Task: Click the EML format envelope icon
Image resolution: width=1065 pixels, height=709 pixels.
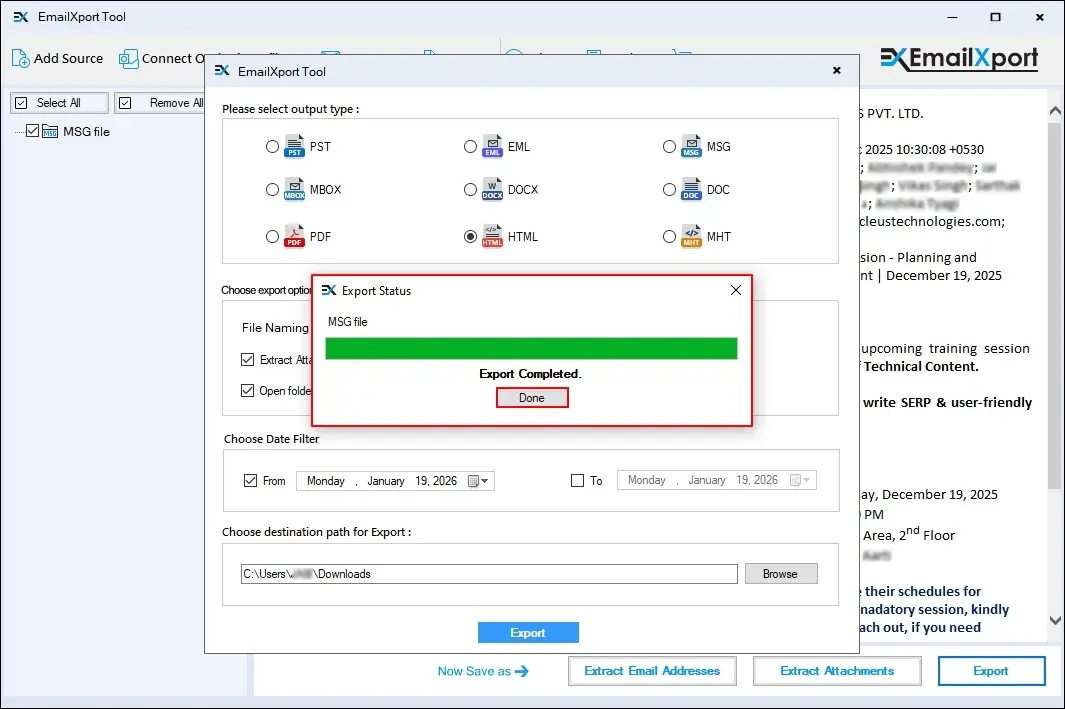Action: pos(493,146)
